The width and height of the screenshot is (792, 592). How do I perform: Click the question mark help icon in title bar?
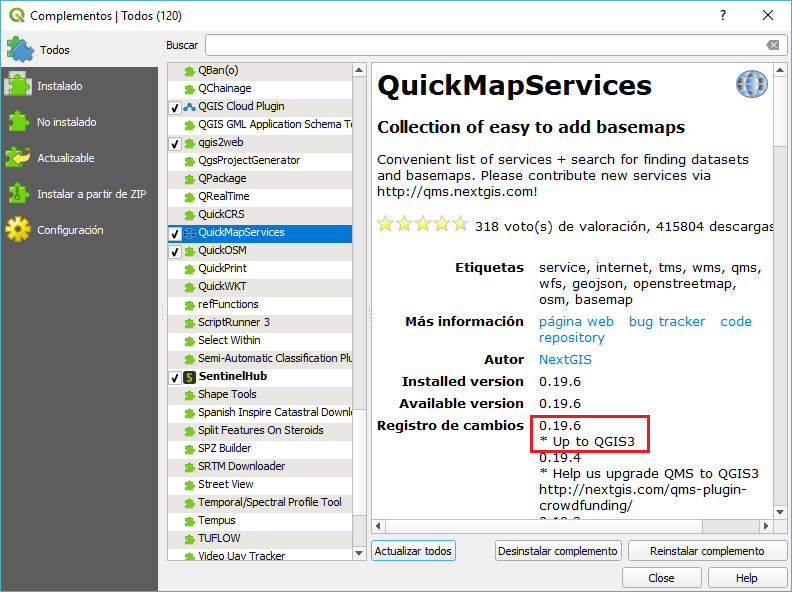723,15
